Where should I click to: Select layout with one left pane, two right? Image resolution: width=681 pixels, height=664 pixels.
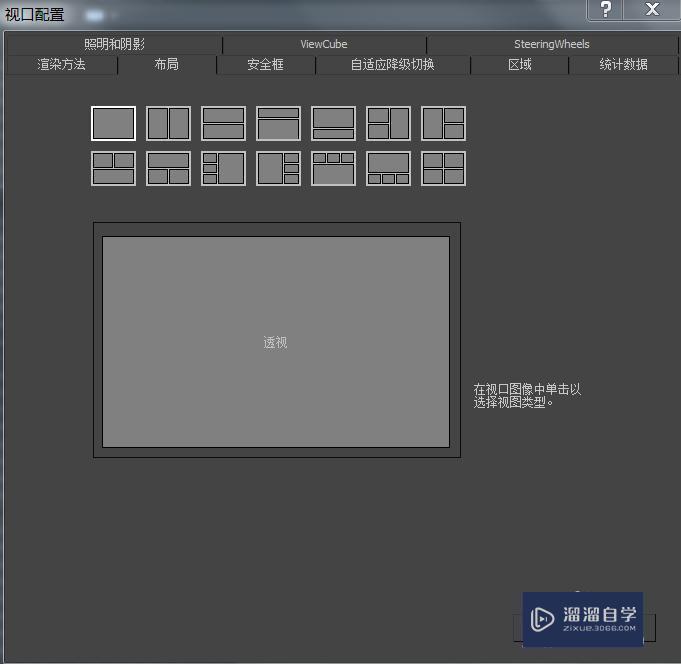(443, 123)
